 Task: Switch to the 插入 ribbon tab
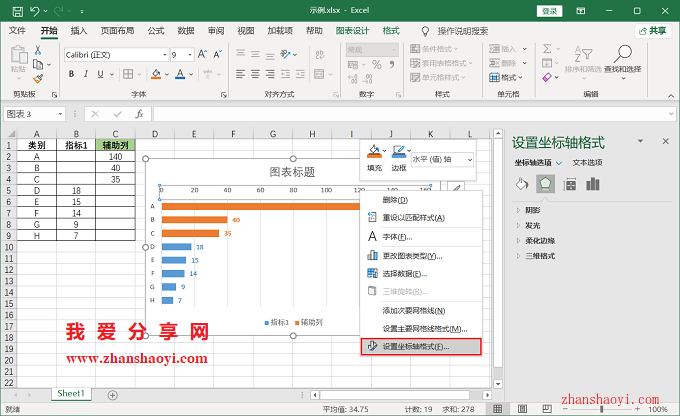click(79, 31)
